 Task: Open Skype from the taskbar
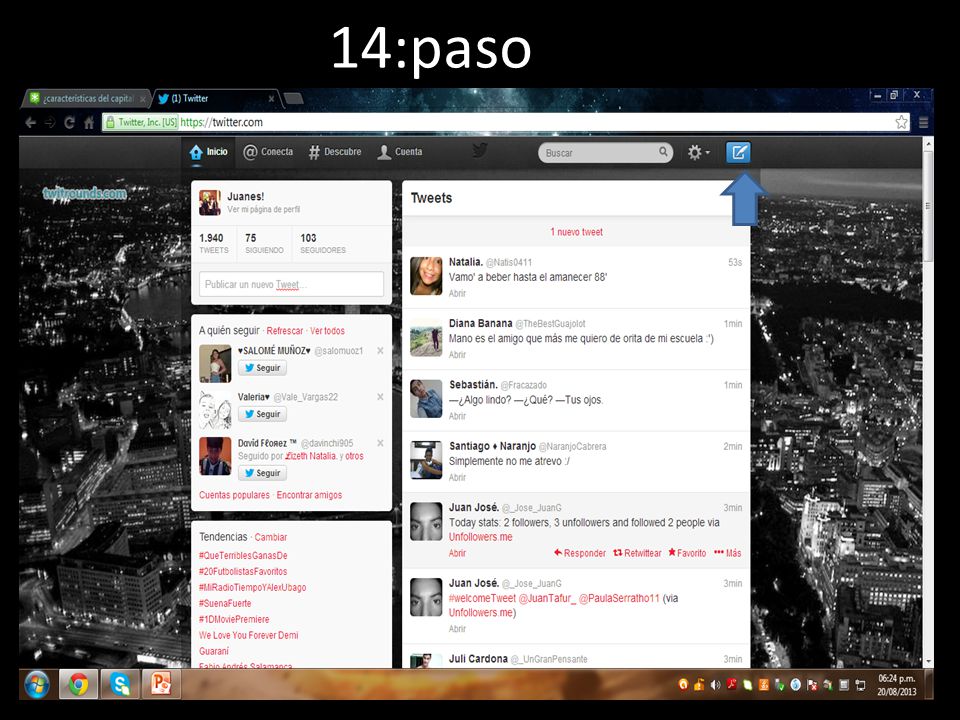click(120, 684)
